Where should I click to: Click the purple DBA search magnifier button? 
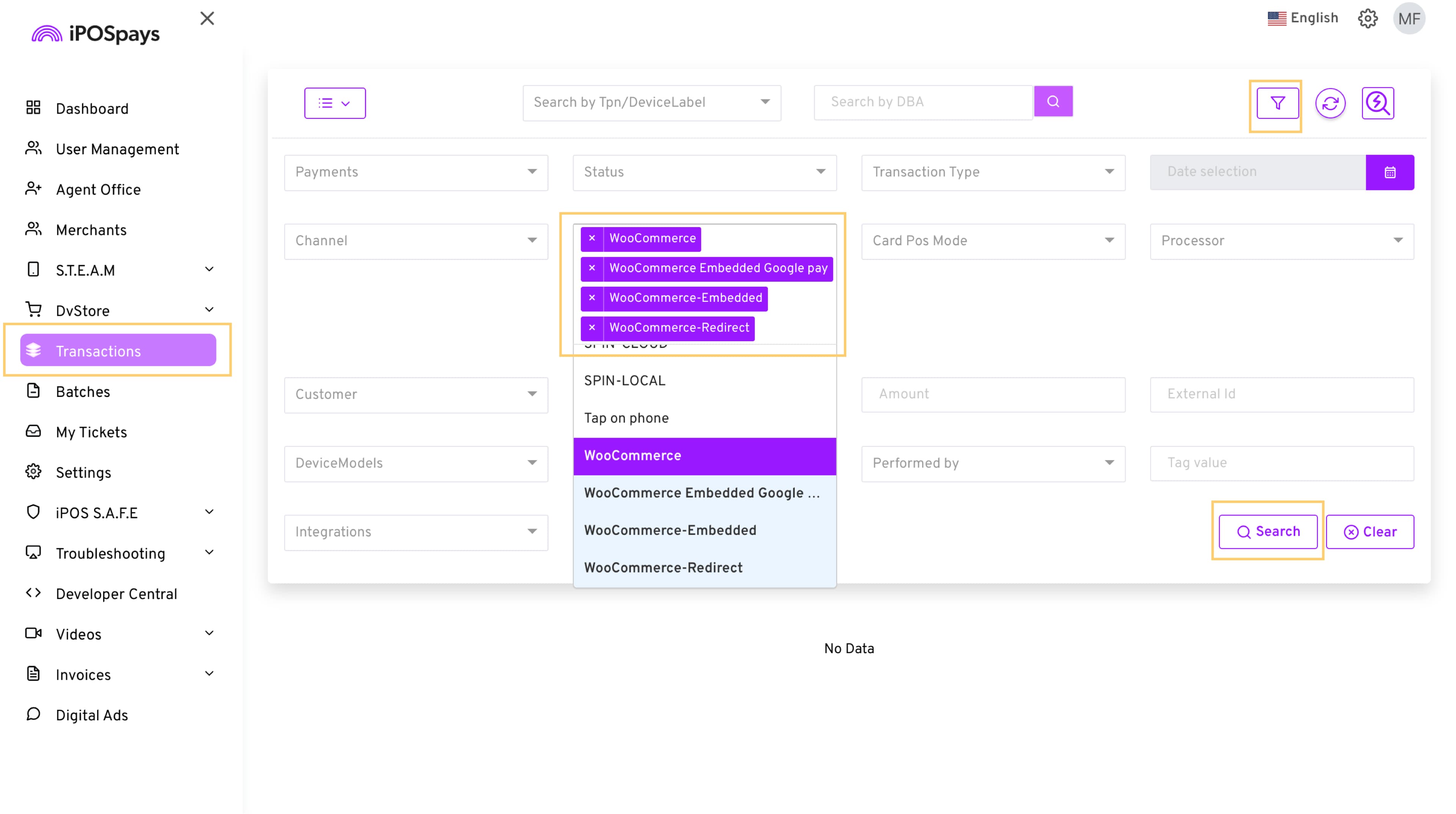point(1053,102)
